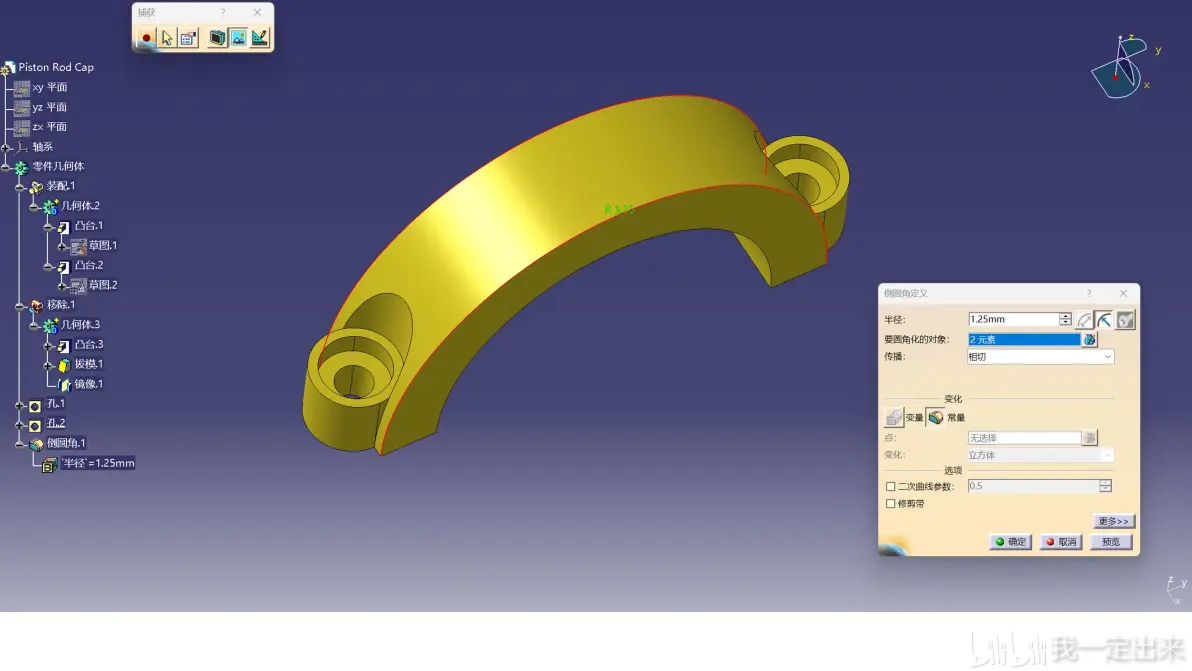Click the red record capture button
The image size is (1192, 671).
coord(146,37)
